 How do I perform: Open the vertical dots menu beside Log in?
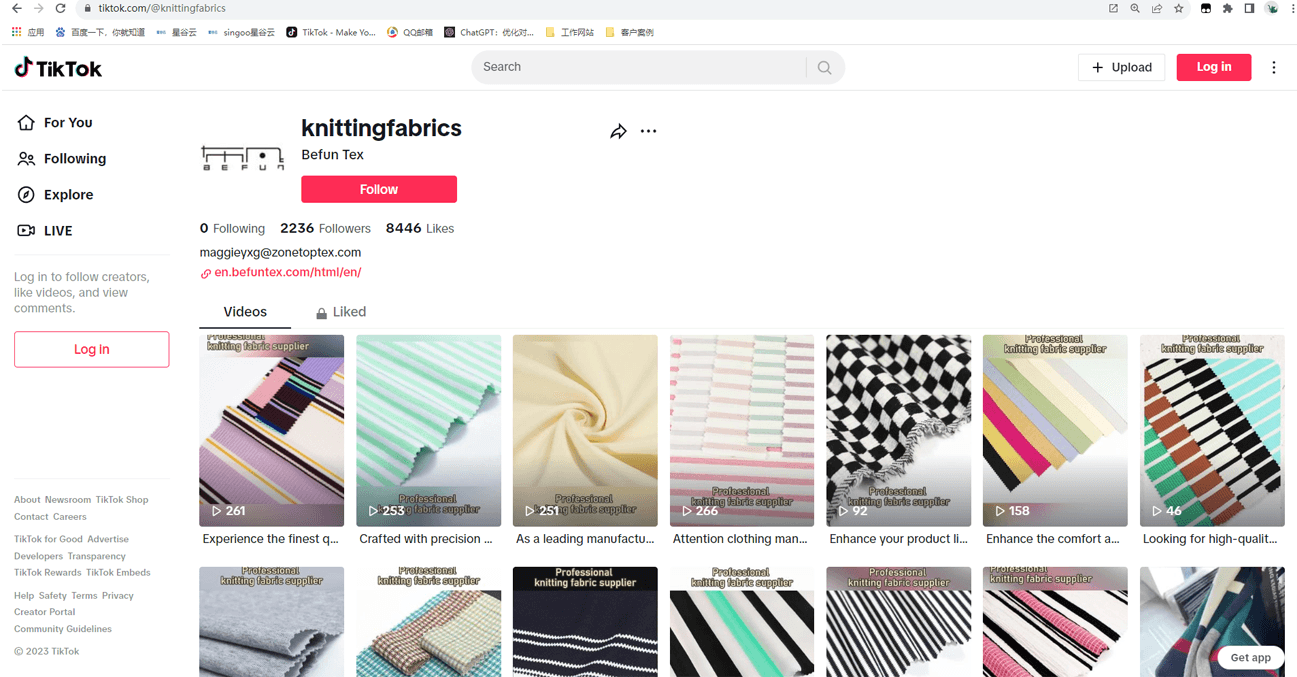tap(1273, 68)
